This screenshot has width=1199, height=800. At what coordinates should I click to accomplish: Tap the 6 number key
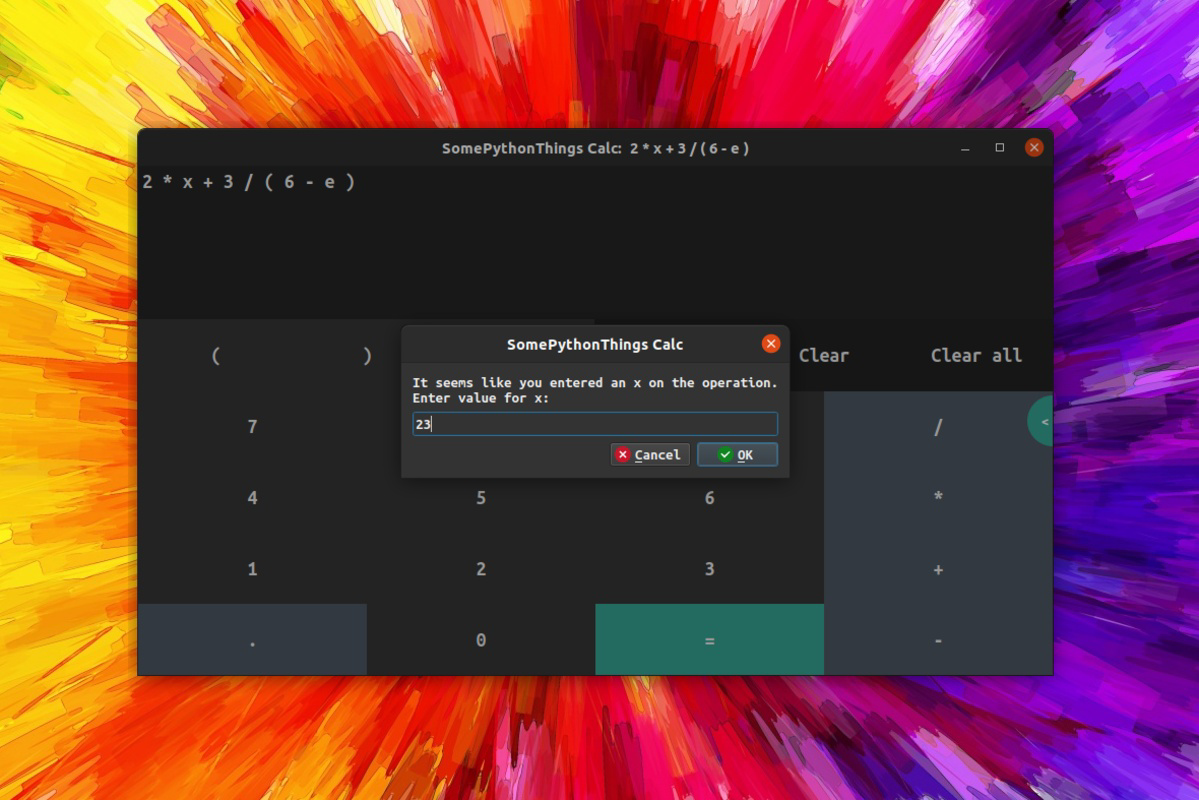coord(710,498)
